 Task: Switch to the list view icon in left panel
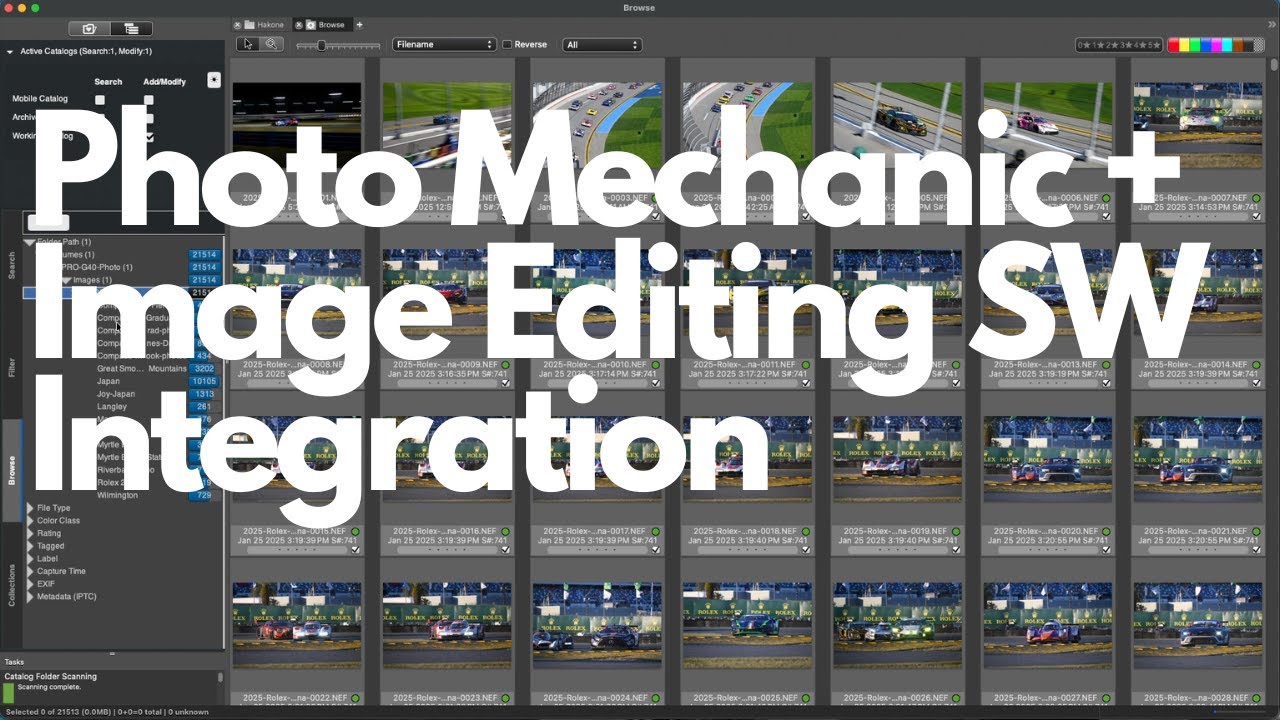131,29
